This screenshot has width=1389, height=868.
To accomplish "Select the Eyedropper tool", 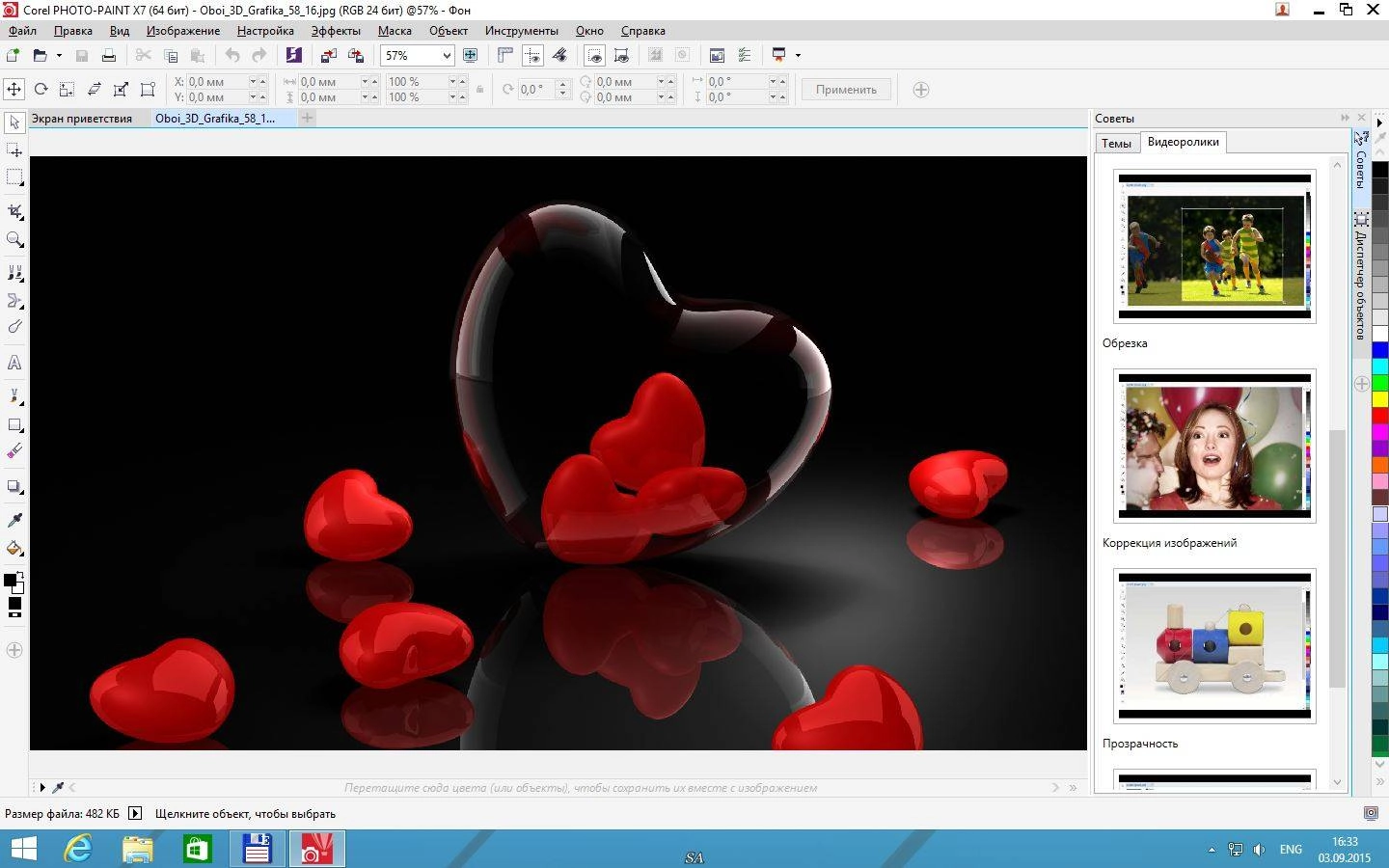I will tap(14, 521).
